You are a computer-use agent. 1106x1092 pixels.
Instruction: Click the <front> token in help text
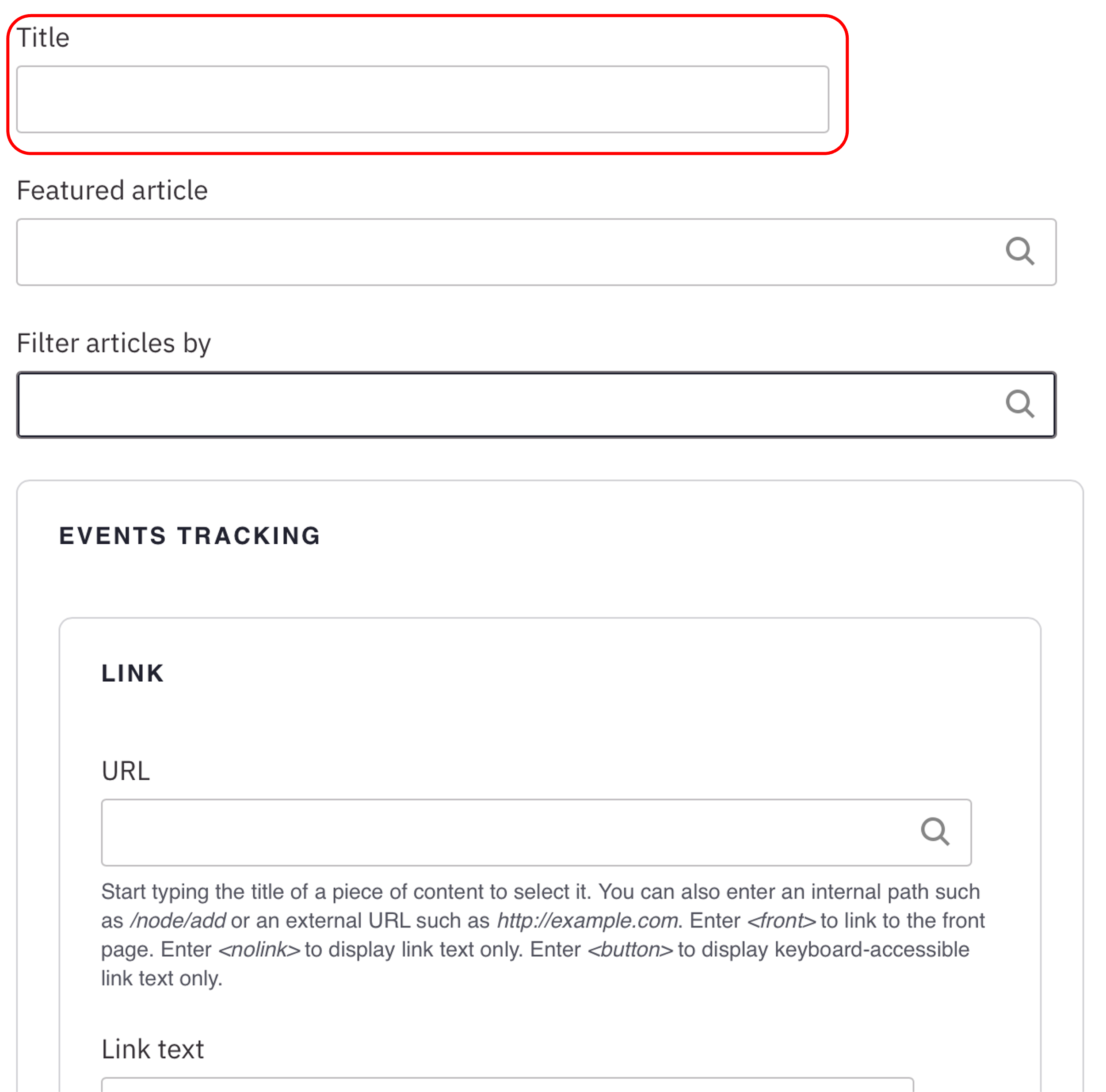click(782, 920)
